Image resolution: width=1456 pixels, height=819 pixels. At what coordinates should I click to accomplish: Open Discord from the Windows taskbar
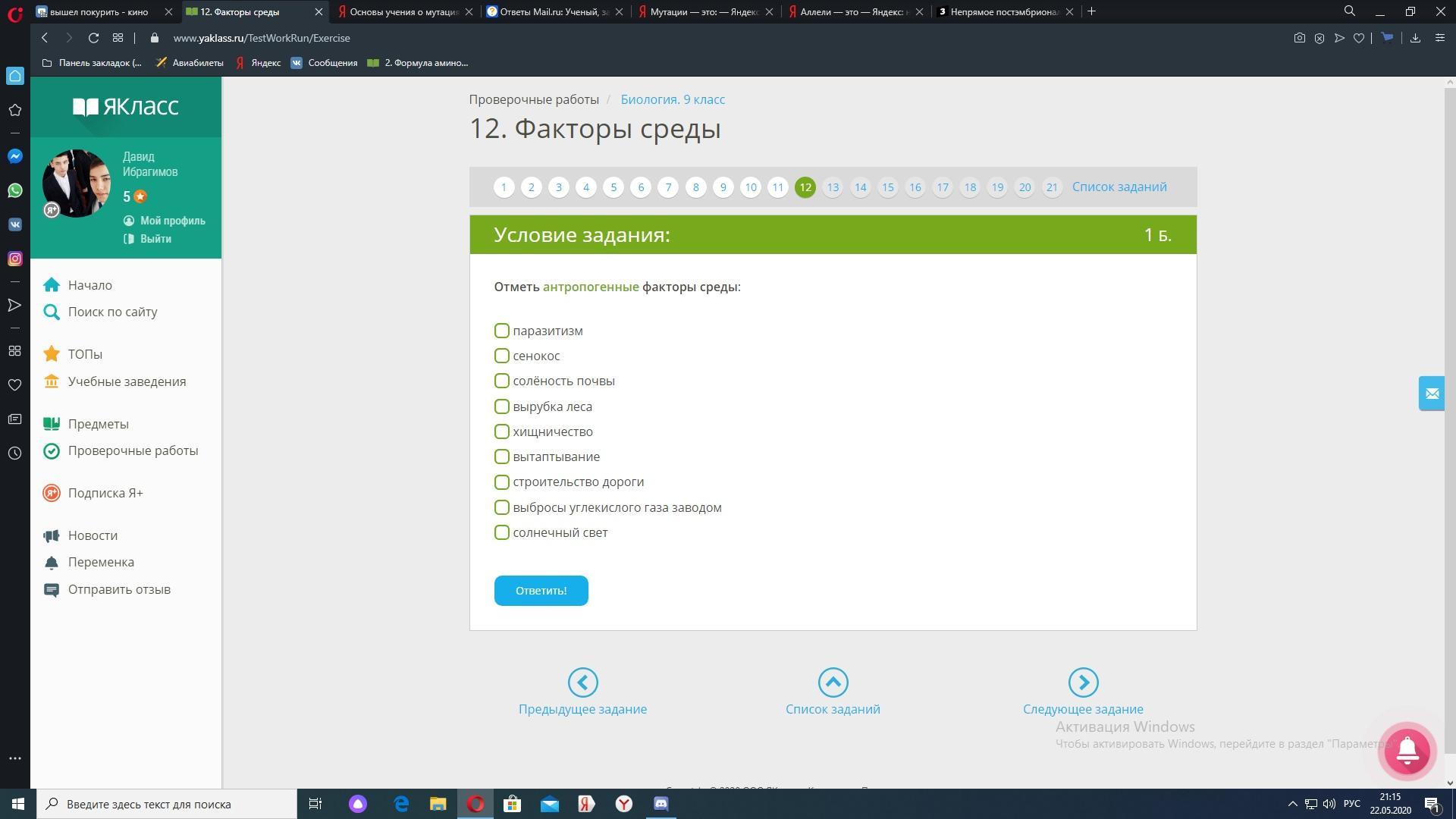pyautogui.click(x=661, y=804)
